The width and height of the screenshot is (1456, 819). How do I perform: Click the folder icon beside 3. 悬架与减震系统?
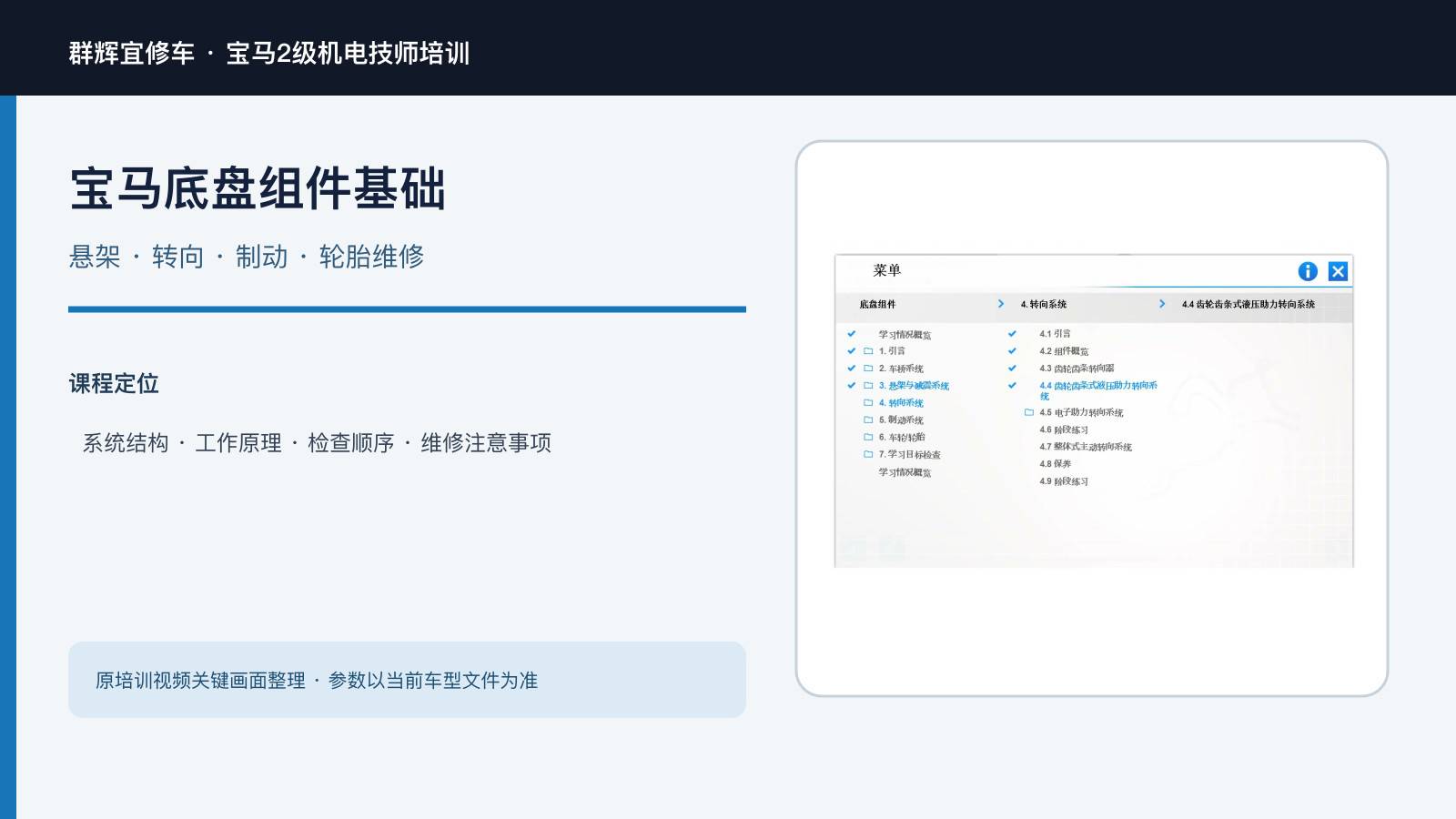tap(868, 386)
